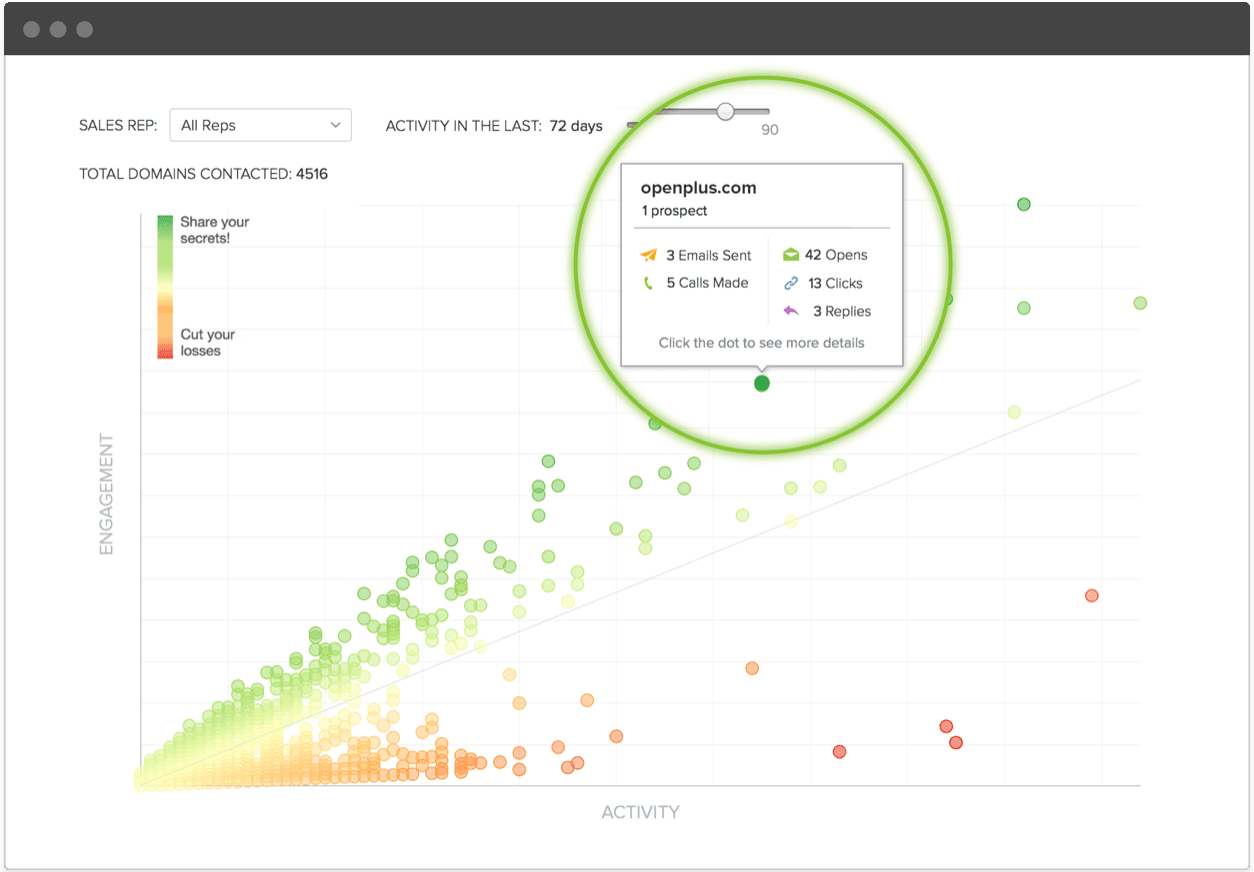Click the gradient color legend bar
Screen dimensions: 1254x872
click(x=165, y=286)
